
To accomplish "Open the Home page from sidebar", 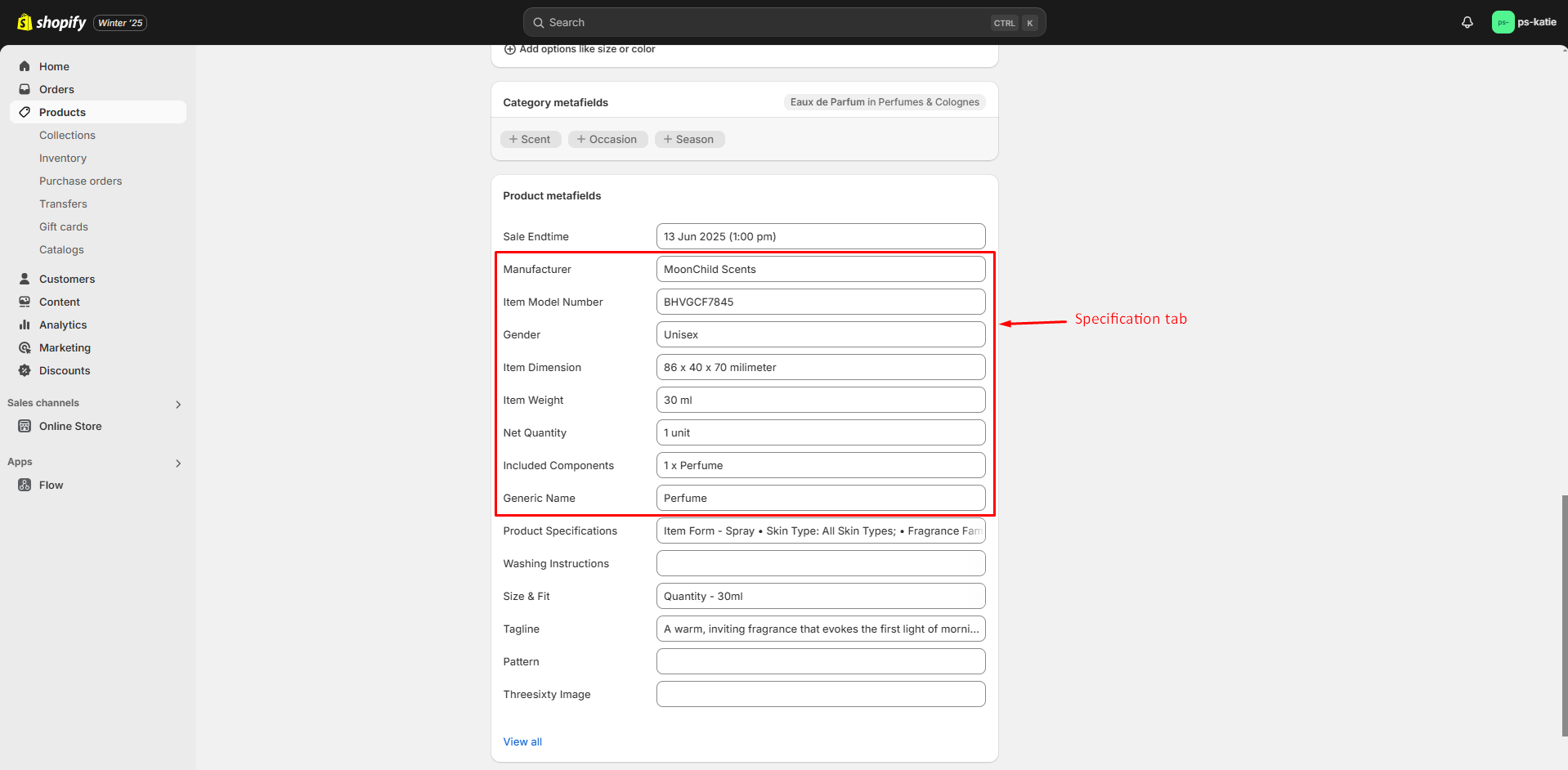I will pyautogui.click(x=54, y=66).
